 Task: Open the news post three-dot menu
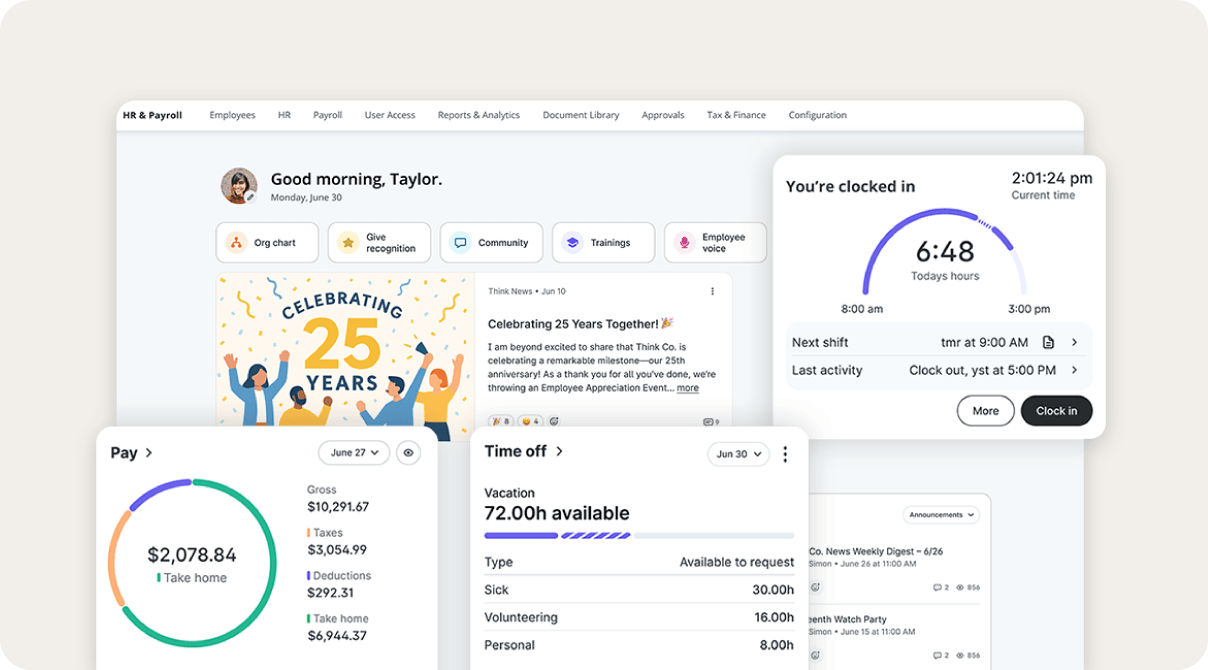713,291
